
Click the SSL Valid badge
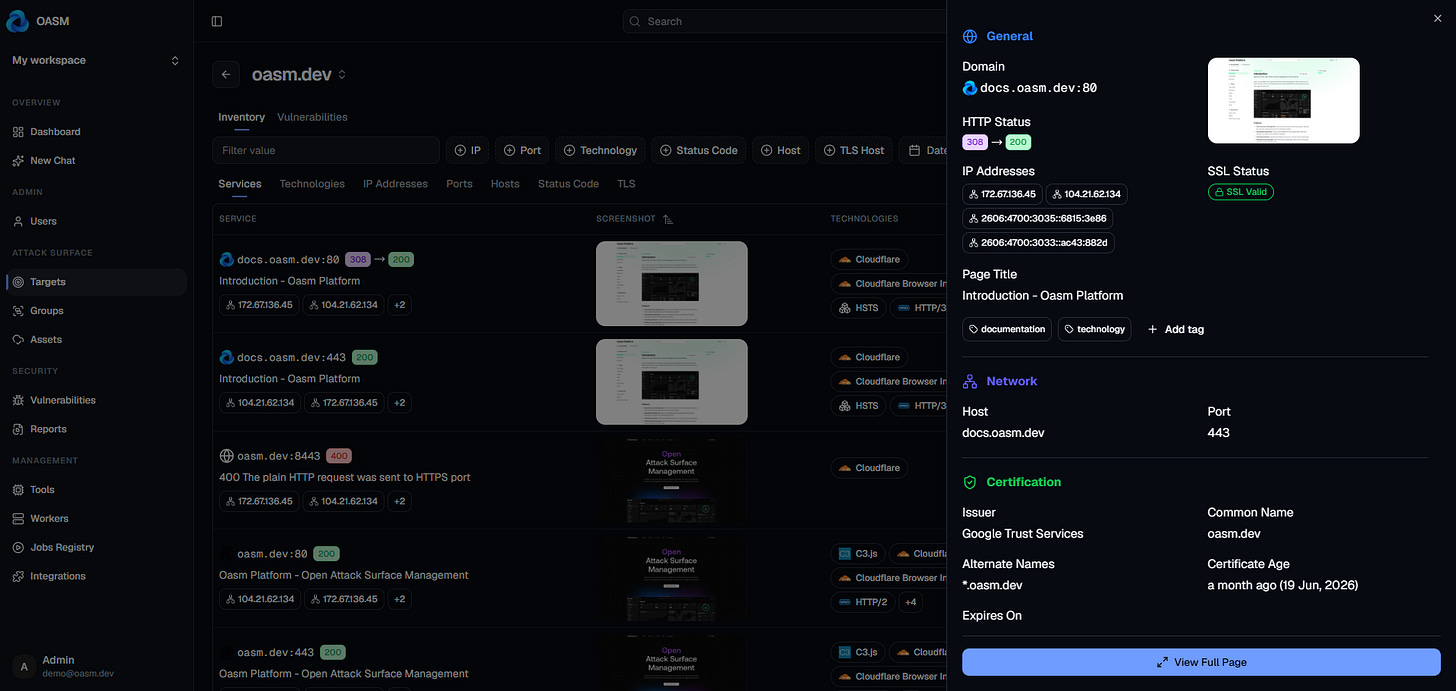pyautogui.click(x=1241, y=192)
